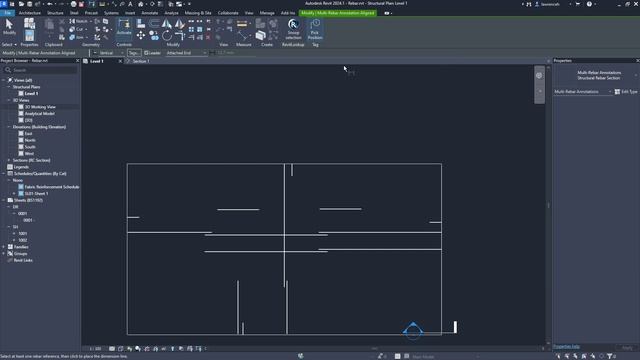Screen dimensions: 640x360
Task: Open the 3D Working View item
Action: click(40, 107)
